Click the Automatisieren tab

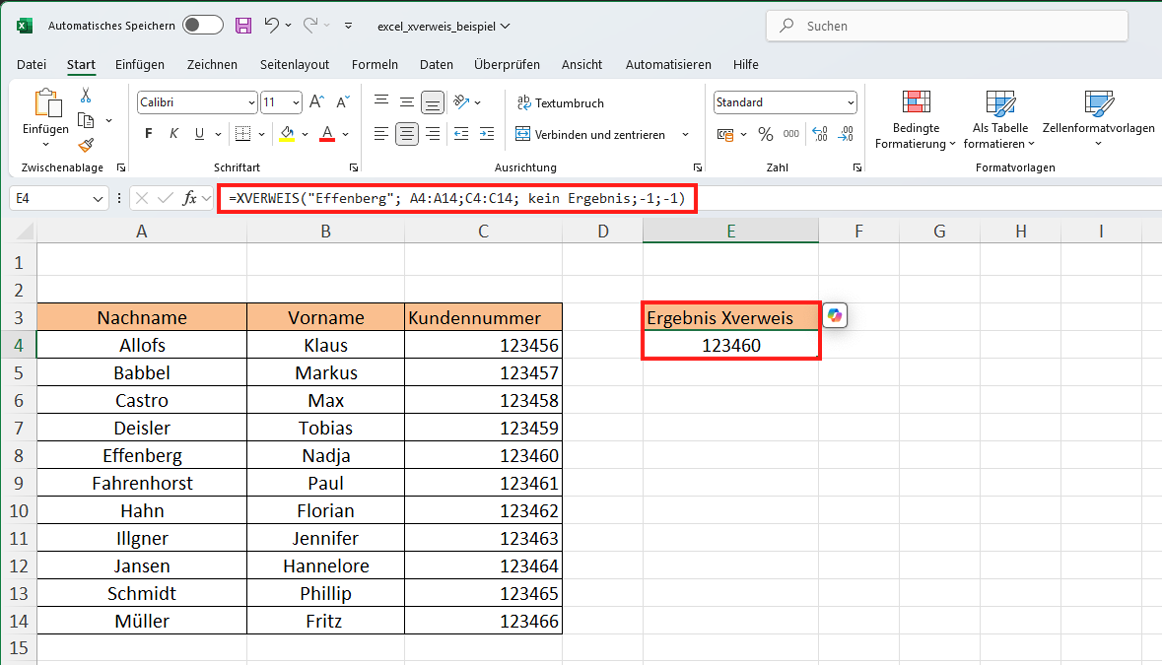click(668, 64)
